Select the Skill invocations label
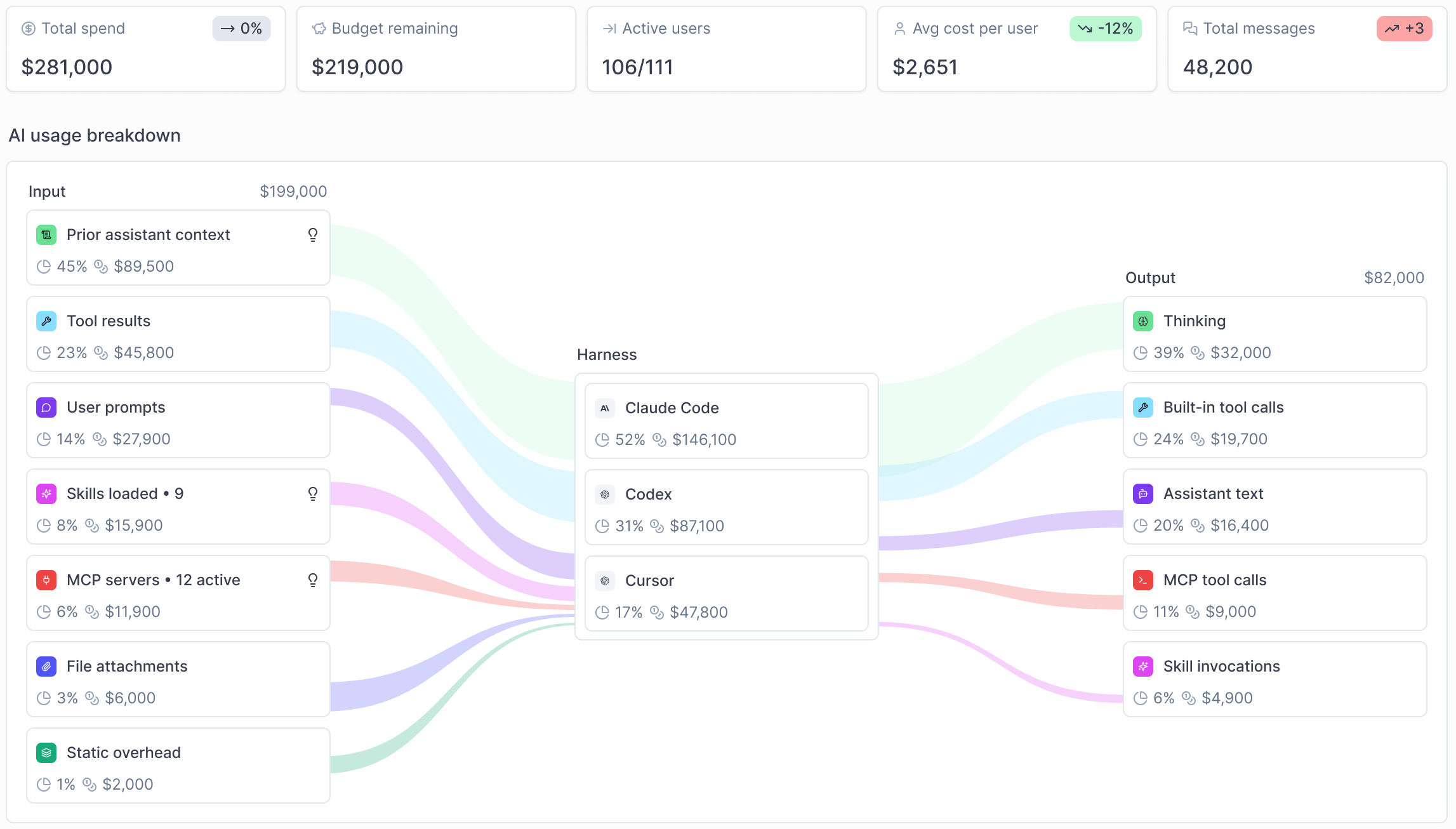 pos(1221,667)
